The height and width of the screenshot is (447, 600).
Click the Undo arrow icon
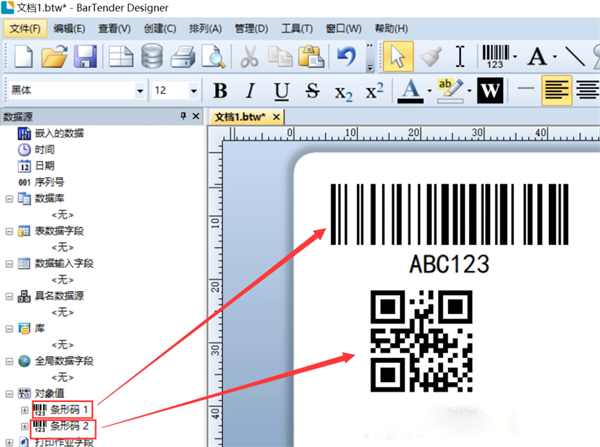coord(346,56)
